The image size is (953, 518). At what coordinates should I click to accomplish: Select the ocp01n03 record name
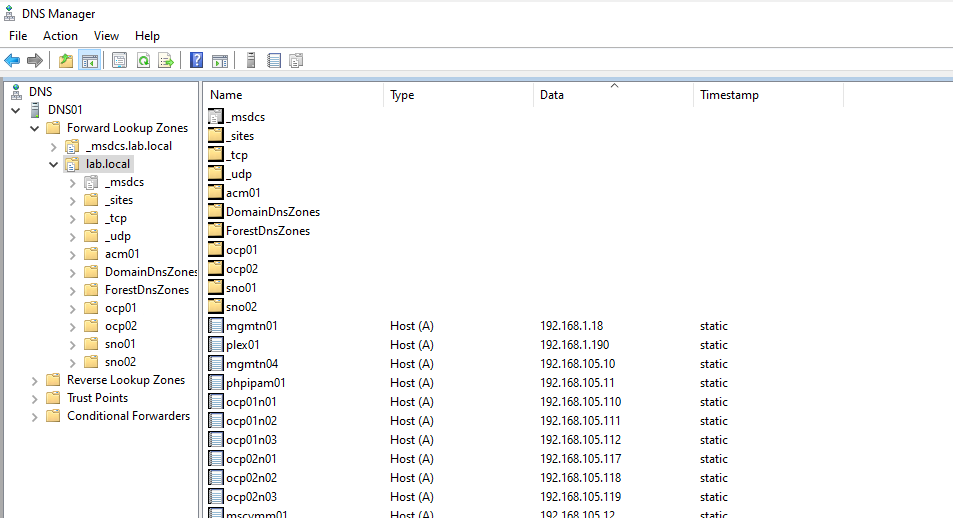pyautogui.click(x=252, y=440)
